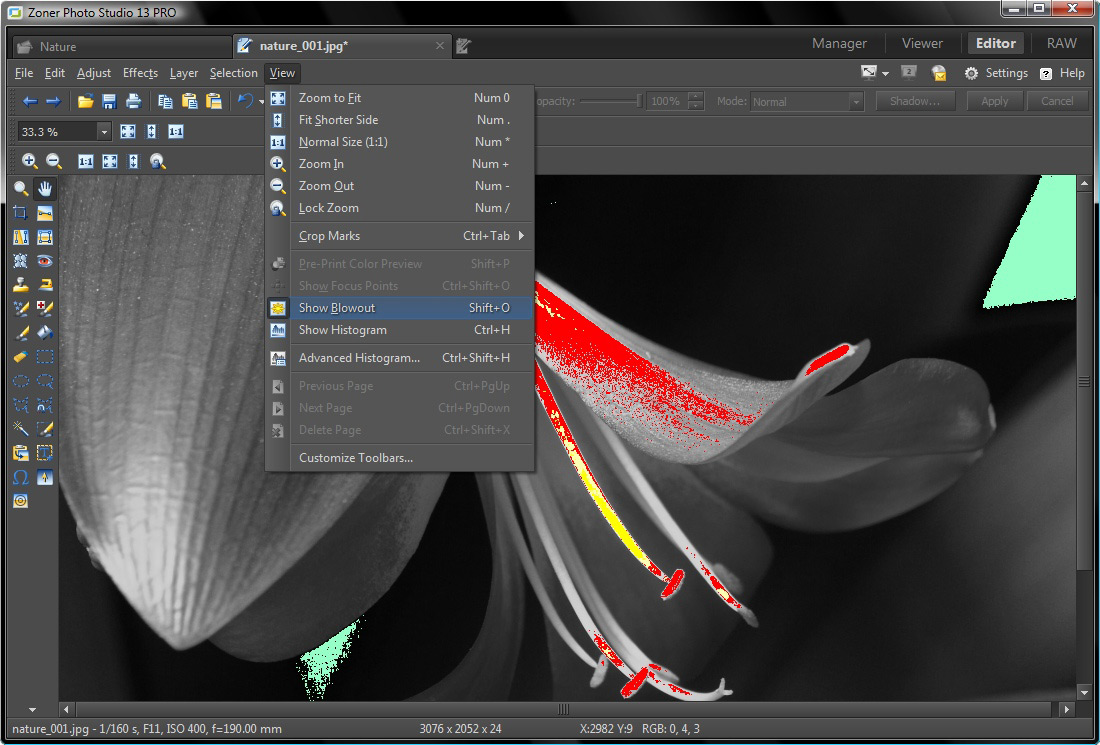Click the Apply button

tap(994, 101)
